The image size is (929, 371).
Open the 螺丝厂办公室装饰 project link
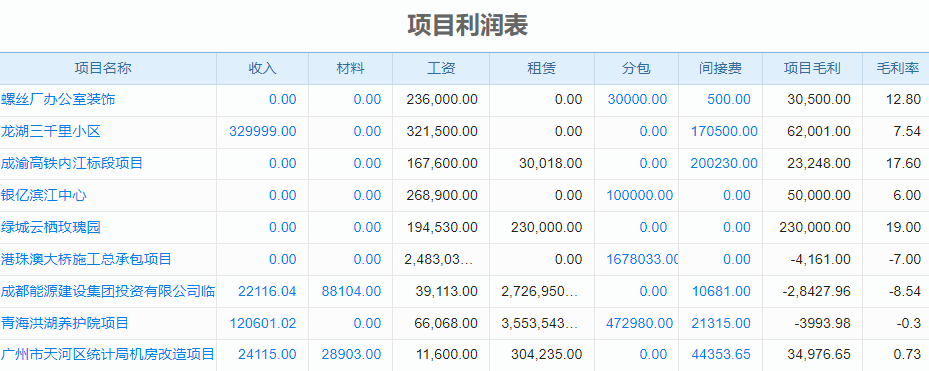58,100
